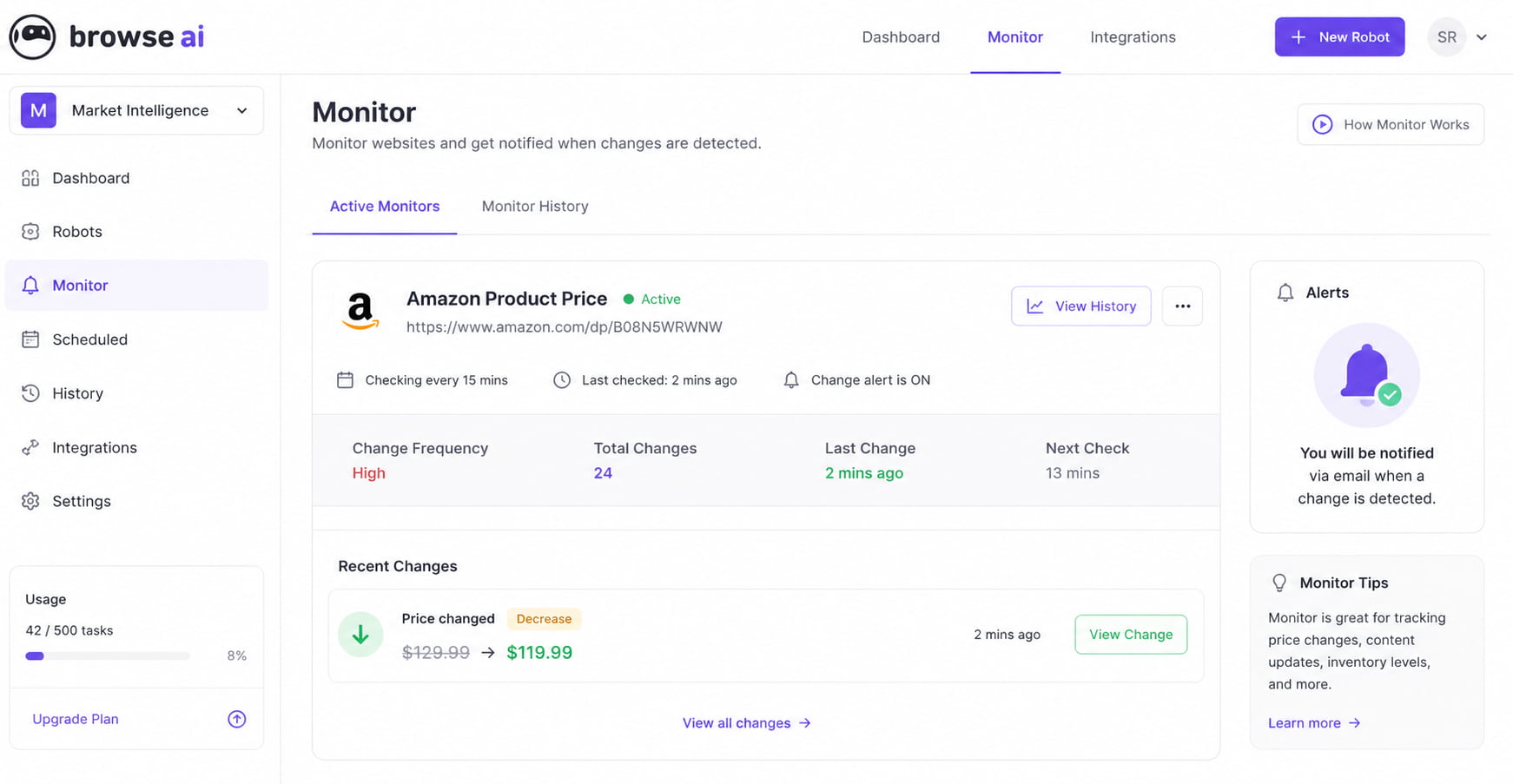The height and width of the screenshot is (784, 1513).
Task: Click the Next Check value 13 mins
Action: pos(1073,473)
